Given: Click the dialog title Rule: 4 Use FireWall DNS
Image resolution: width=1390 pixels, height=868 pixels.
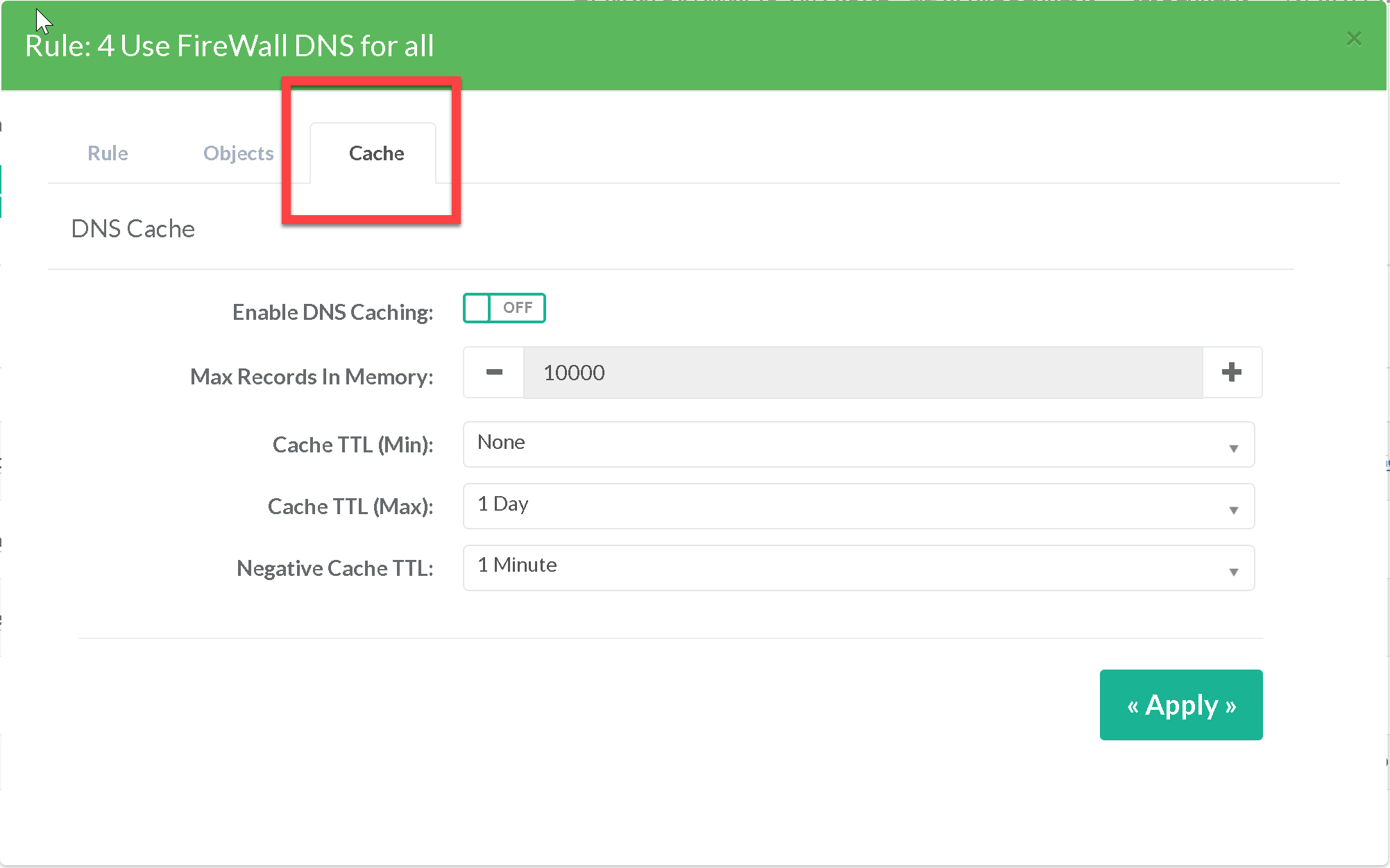Looking at the screenshot, I should click(x=229, y=46).
